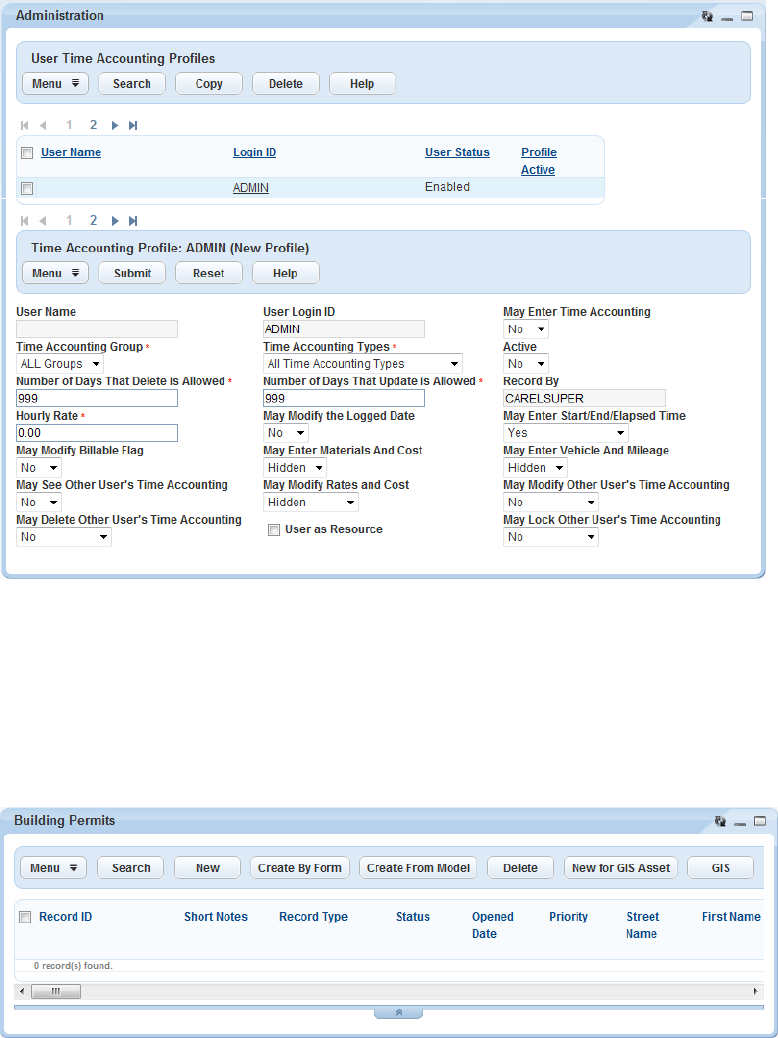The width and height of the screenshot is (778, 1038).
Task: Click New for GIS Asset button
Action: click(621, 867)
